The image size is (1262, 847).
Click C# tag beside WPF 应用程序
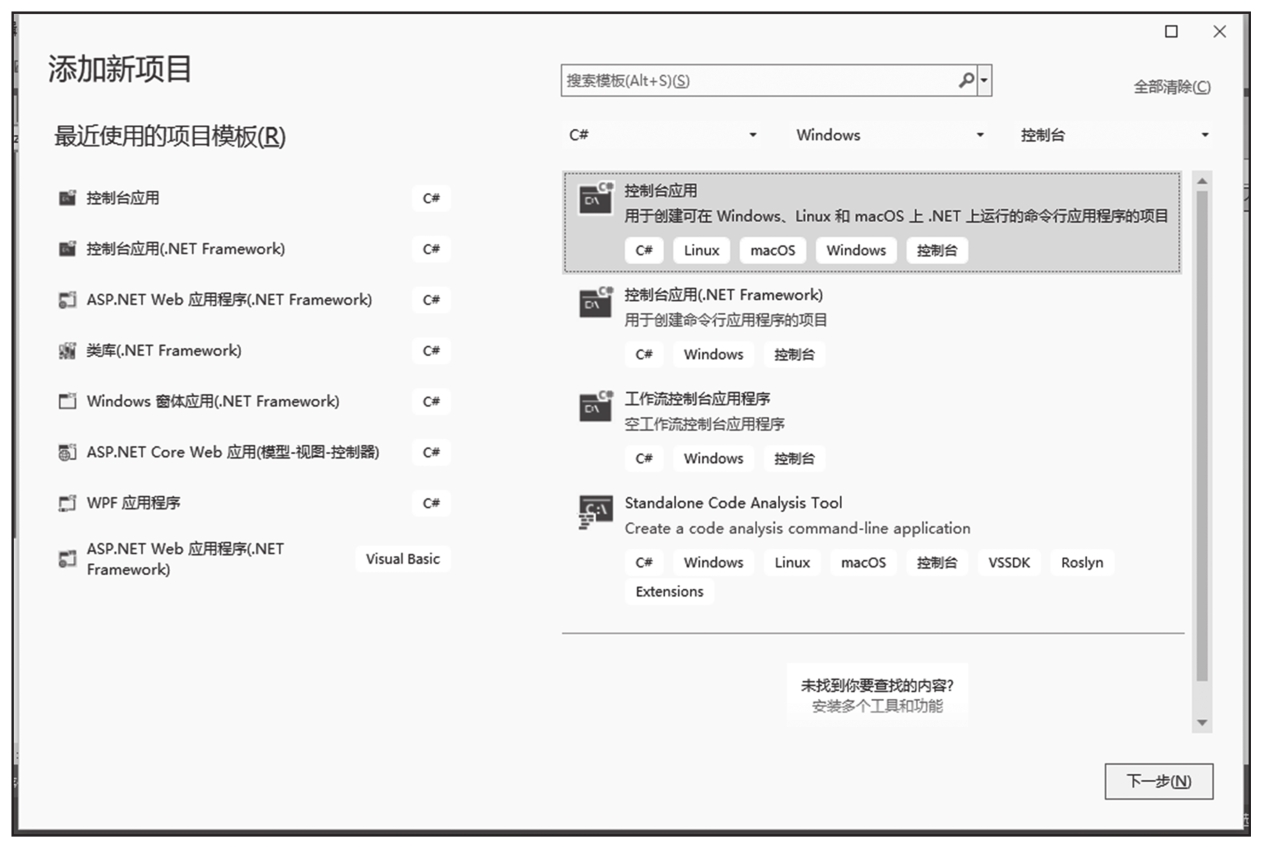[431, 504]
